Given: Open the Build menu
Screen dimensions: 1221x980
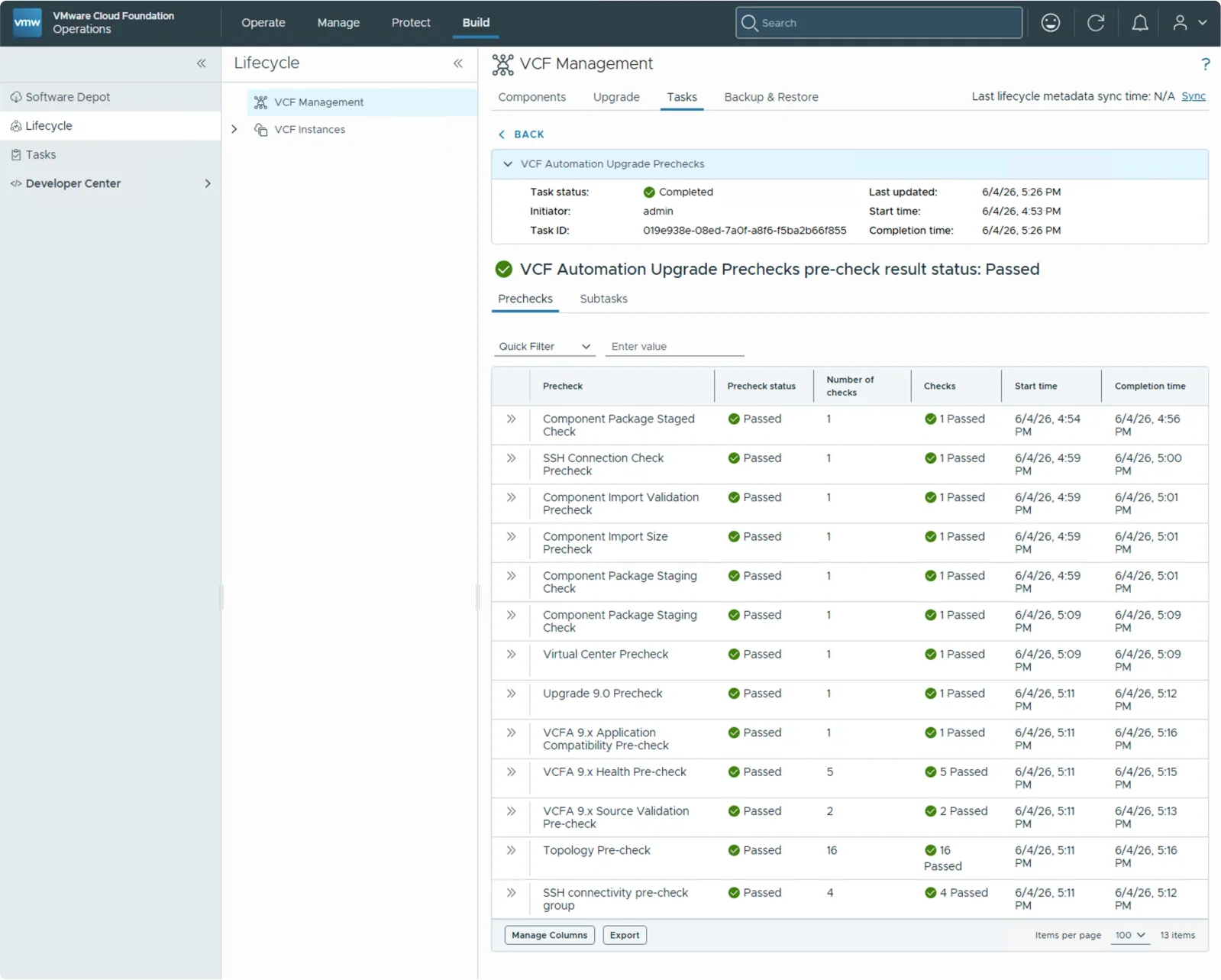Looking at the screenshot, I should click(476, 23).
